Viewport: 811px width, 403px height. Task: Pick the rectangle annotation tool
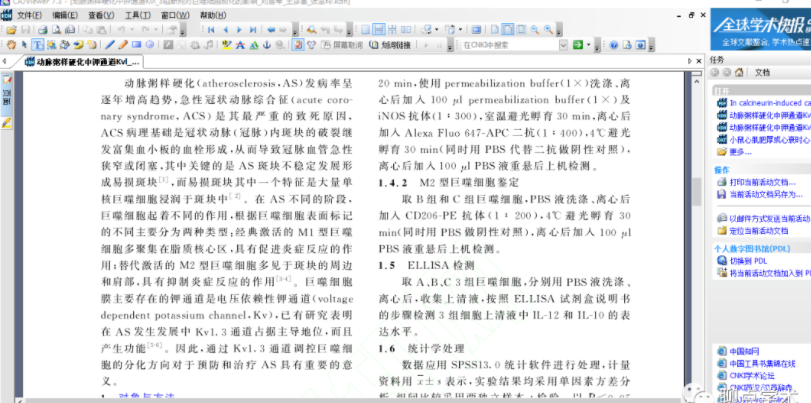[137, 45]
